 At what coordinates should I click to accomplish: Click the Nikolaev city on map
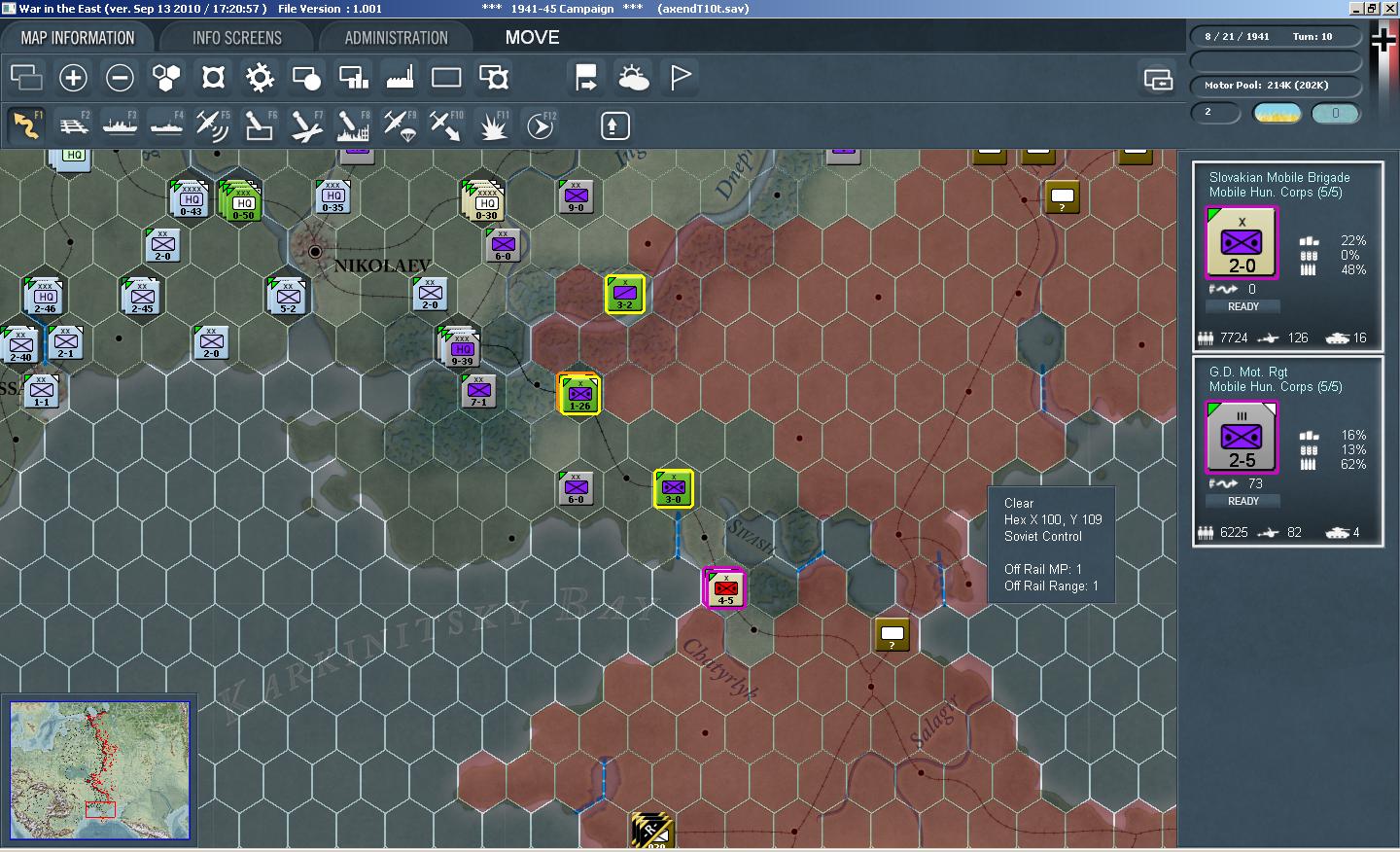315,252
